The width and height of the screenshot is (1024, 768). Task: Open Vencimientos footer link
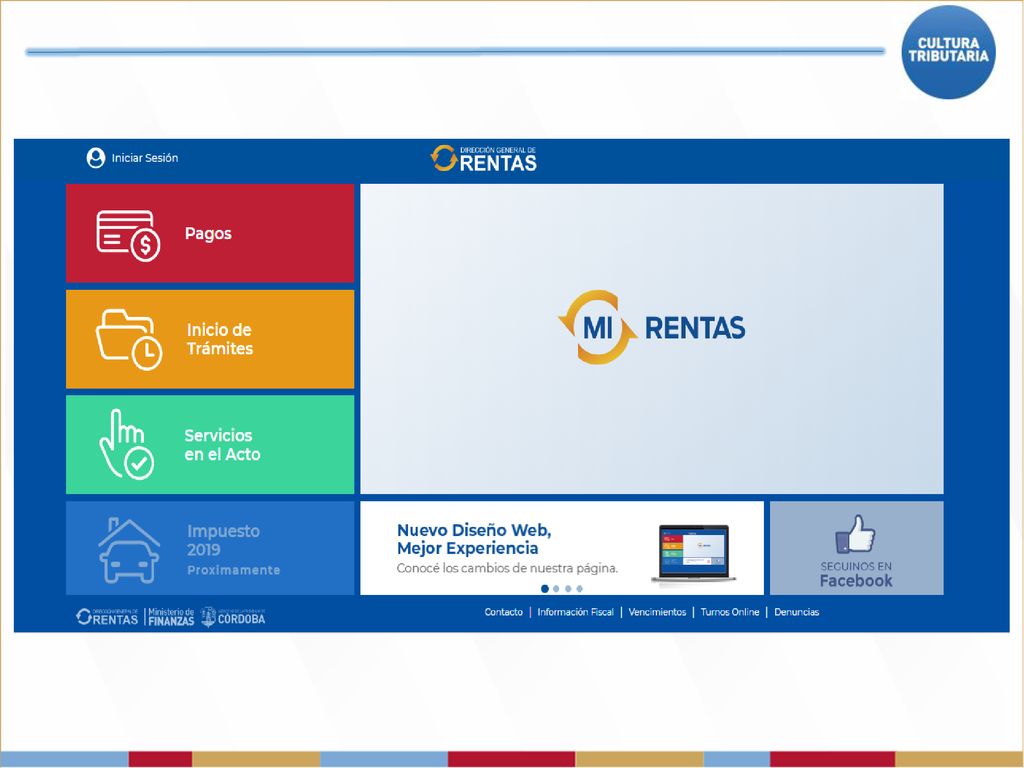657,613
